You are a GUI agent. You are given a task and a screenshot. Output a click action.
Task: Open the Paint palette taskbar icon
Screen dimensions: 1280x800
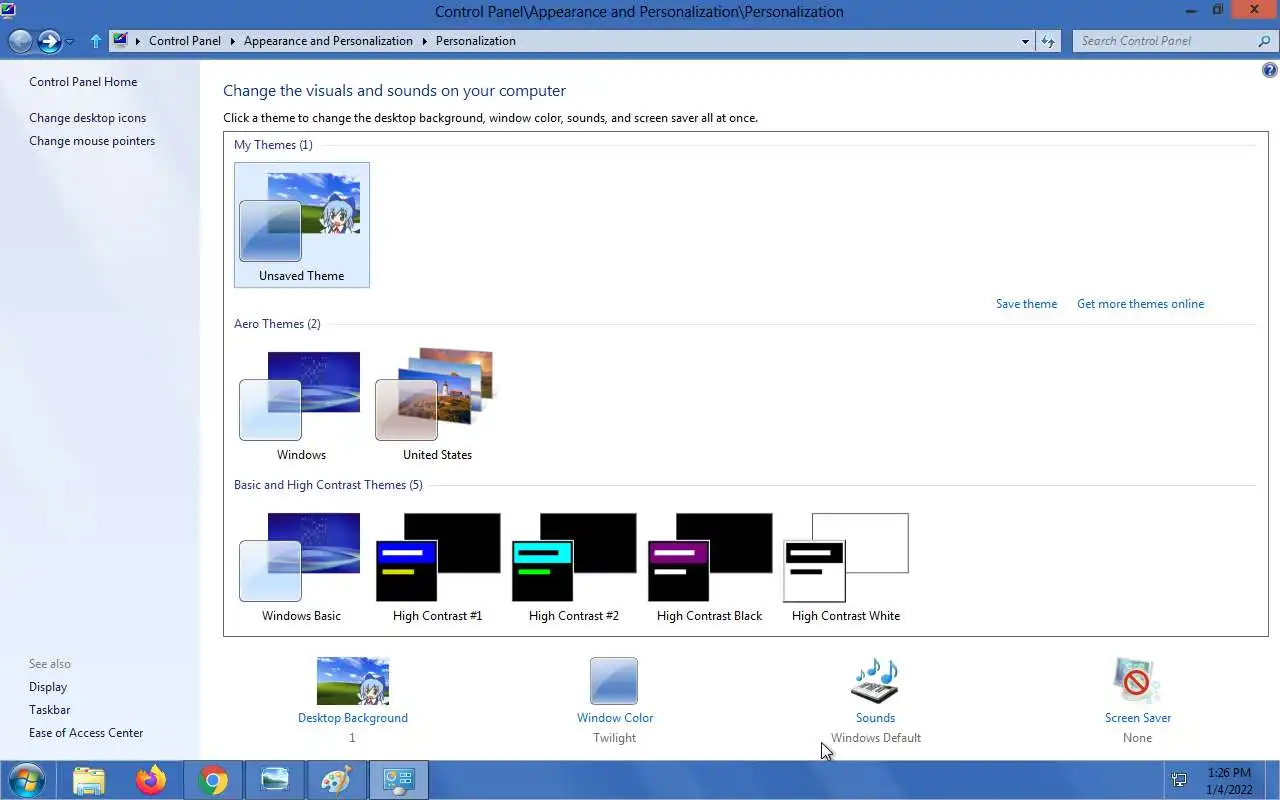tap(336, 780)
